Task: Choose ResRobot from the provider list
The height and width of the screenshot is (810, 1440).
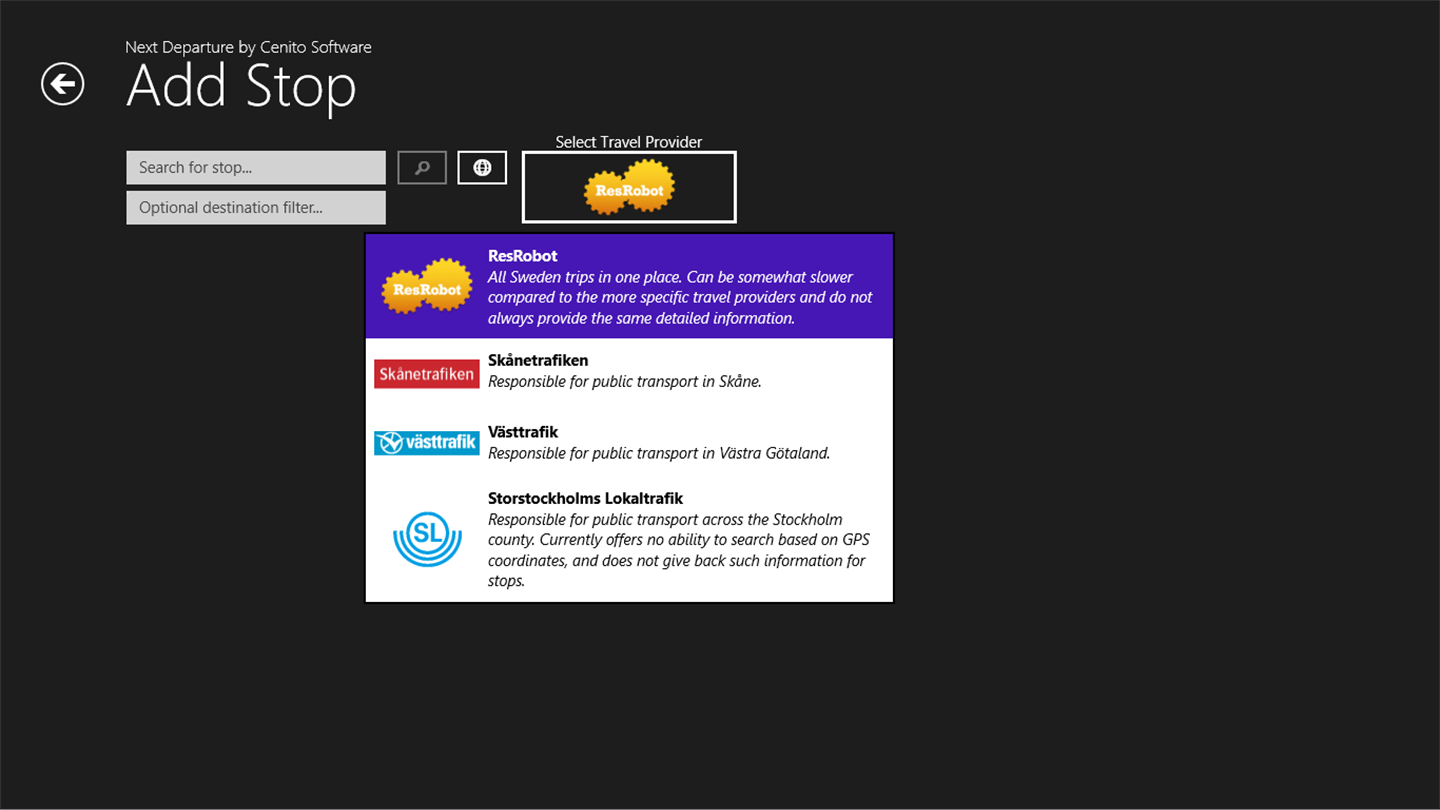Action: 629,287
